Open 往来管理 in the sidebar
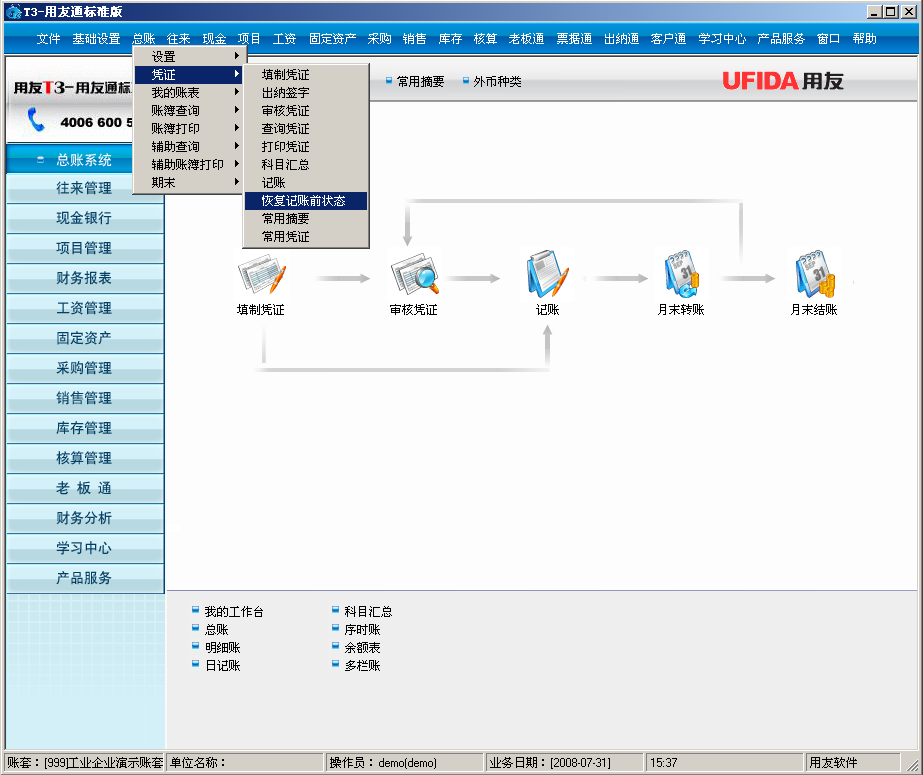 (85, 188)
